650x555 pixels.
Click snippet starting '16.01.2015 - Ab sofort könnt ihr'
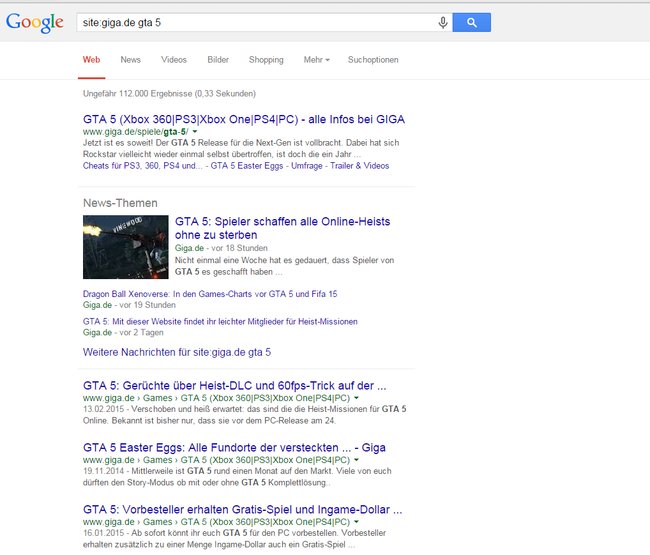(234, 539)
